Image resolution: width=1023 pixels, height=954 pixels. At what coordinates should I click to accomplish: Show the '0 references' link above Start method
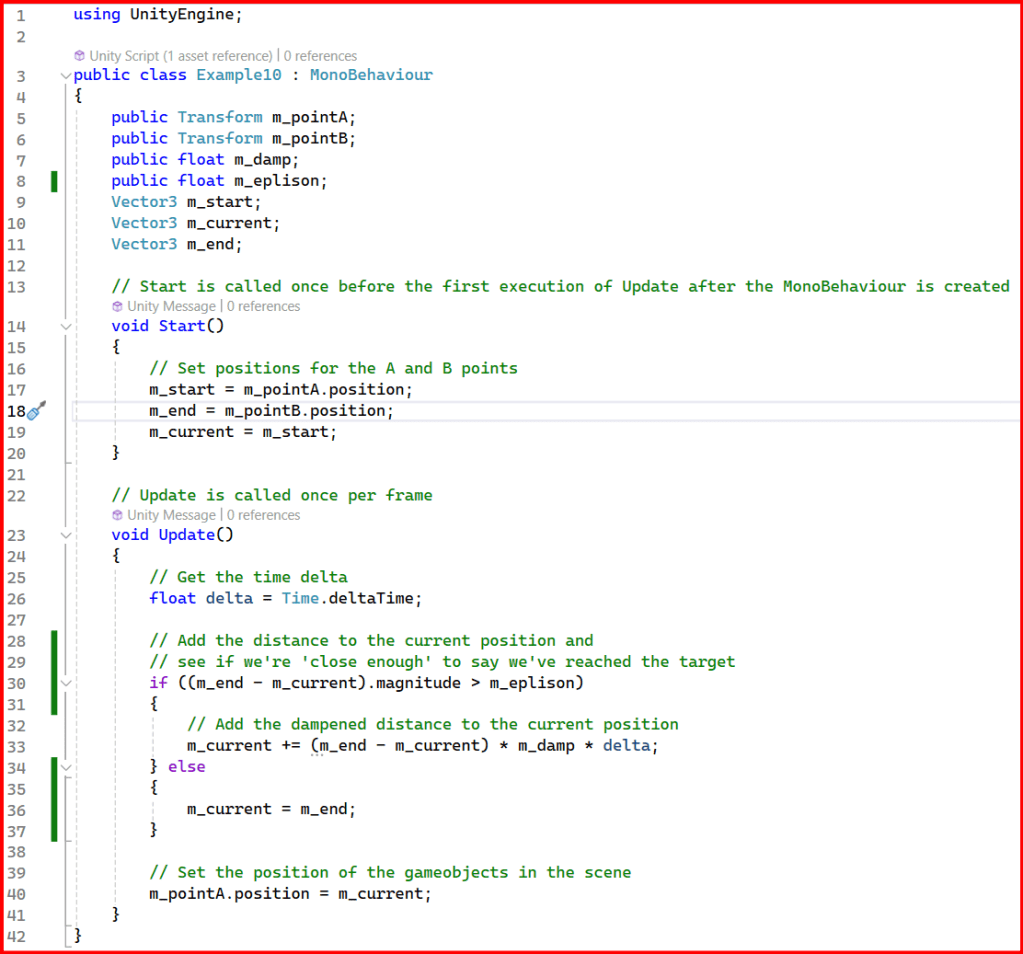pos(263,306)
